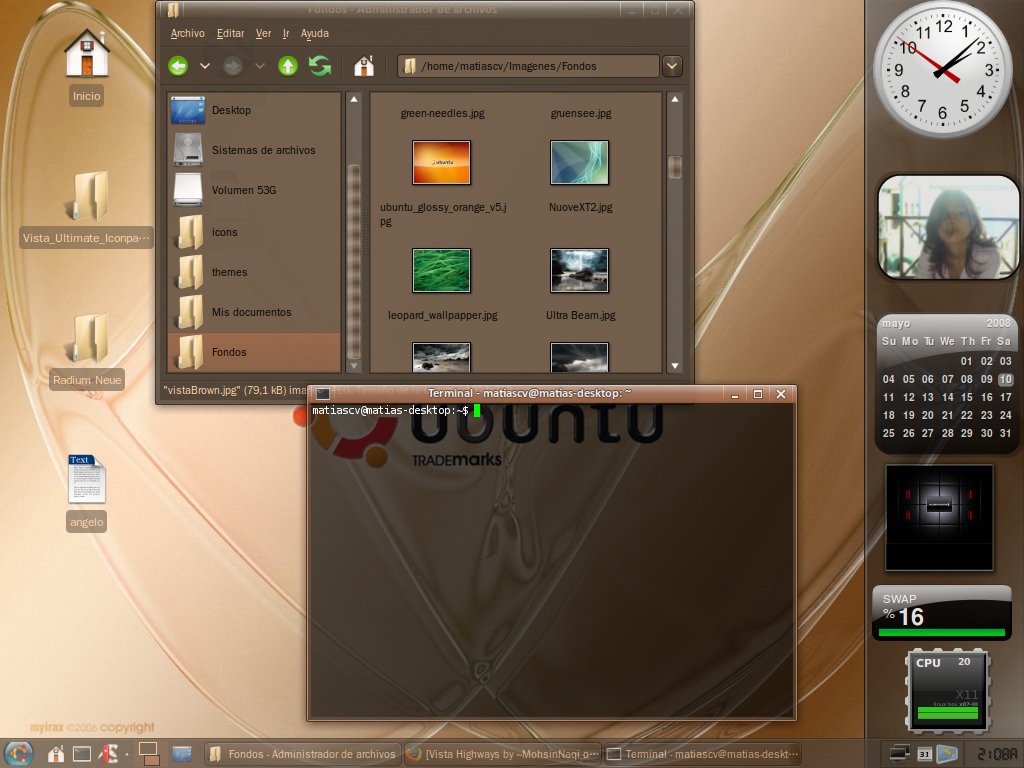
Task: Go back in the file manager
Action: 178,66
